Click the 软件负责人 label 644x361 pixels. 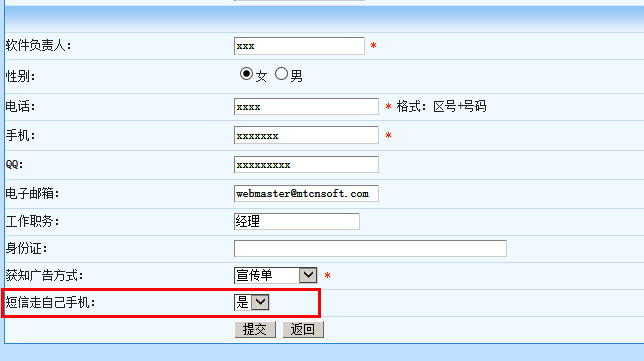pos(39,46)
